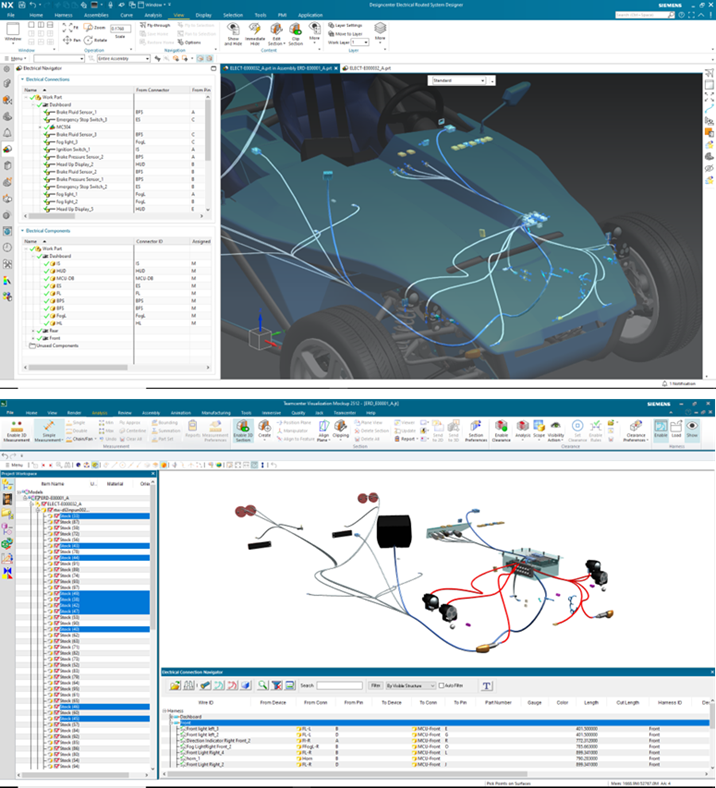Click Immediate Hide icon in NX ribbon
716x788 pixels.
(x=255, y=34)
